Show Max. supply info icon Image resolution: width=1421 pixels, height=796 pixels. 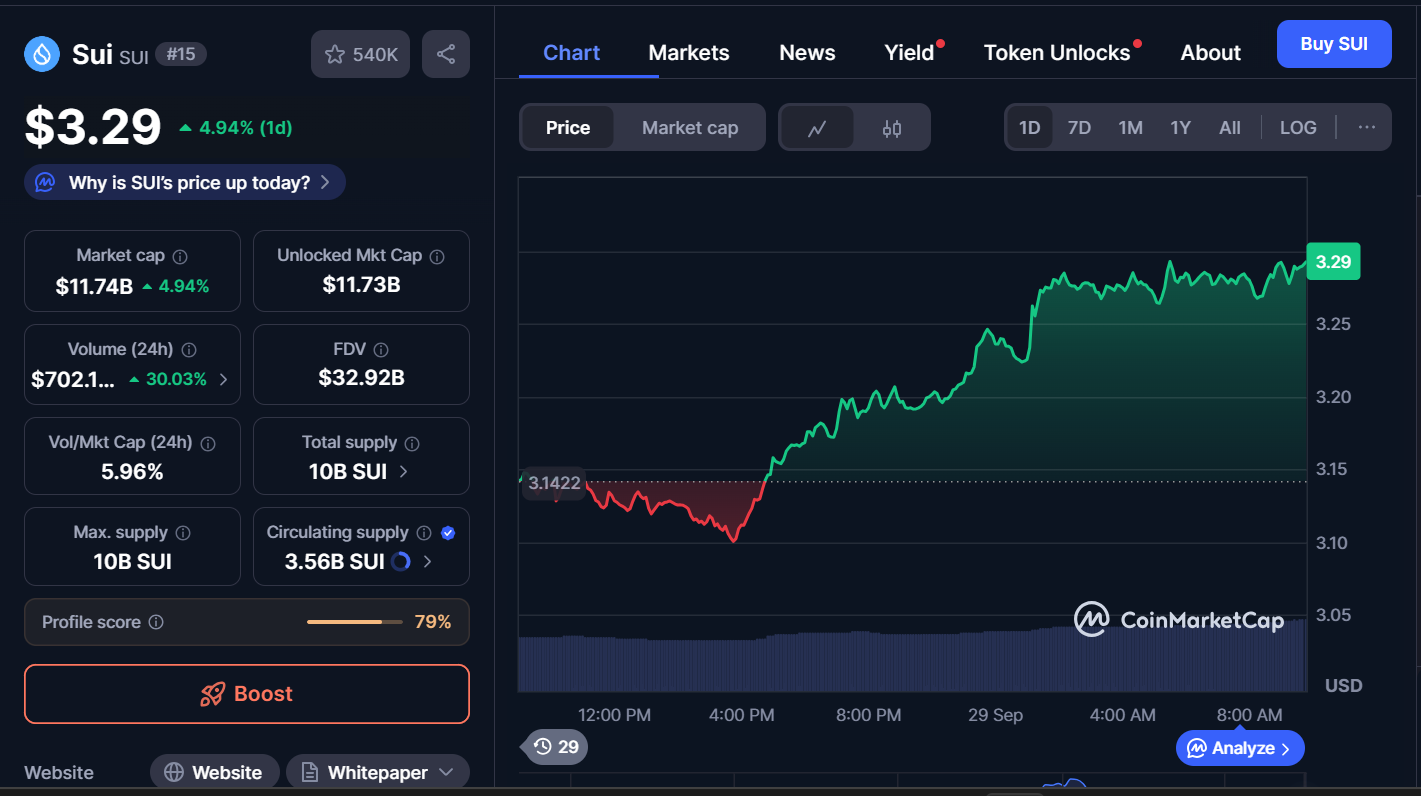183,533
